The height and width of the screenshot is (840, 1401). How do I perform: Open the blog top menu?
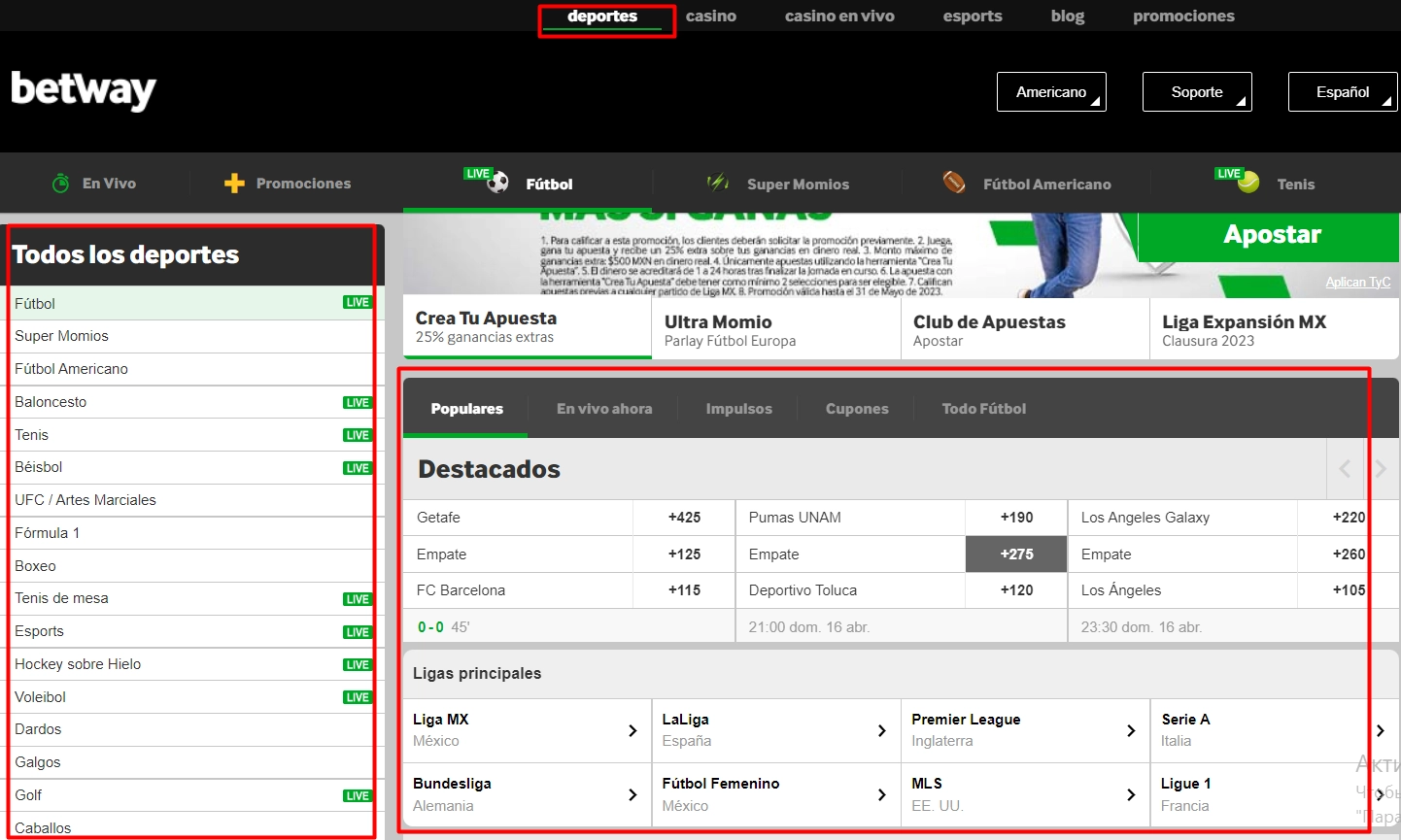(1068, 17)
